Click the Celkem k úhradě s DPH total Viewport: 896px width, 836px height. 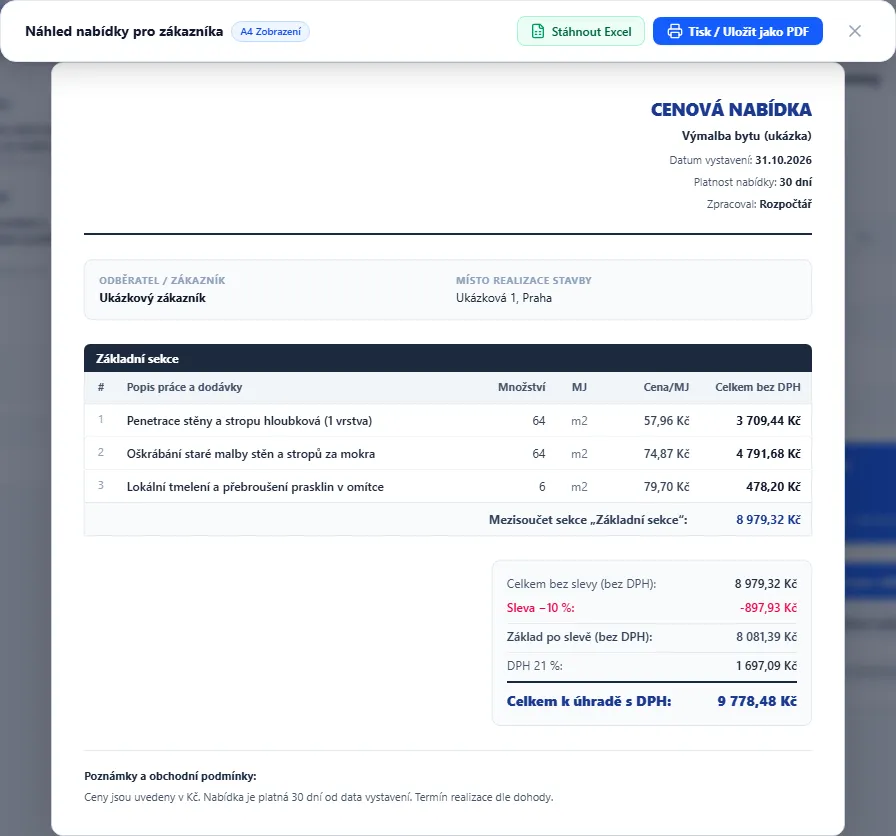(651, 701)
